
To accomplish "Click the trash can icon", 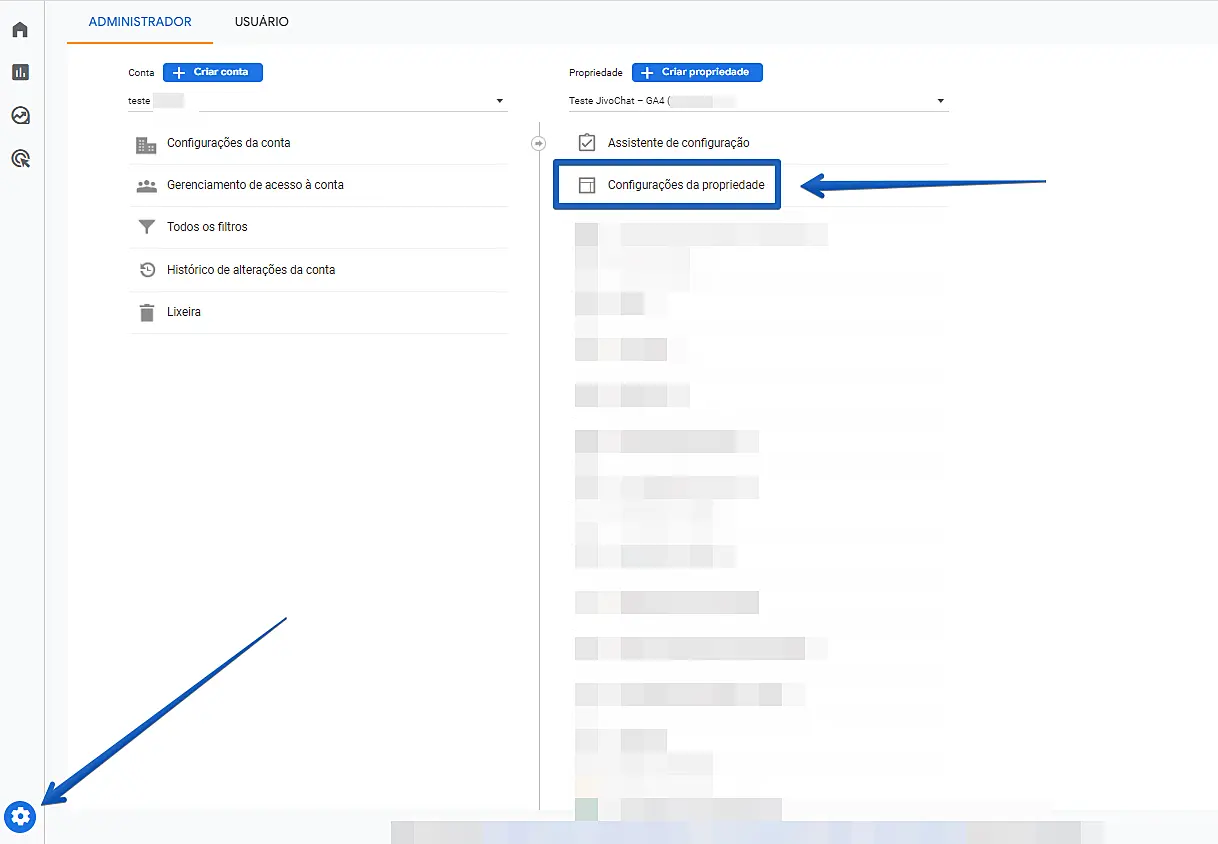I will [x=146, y=312].
